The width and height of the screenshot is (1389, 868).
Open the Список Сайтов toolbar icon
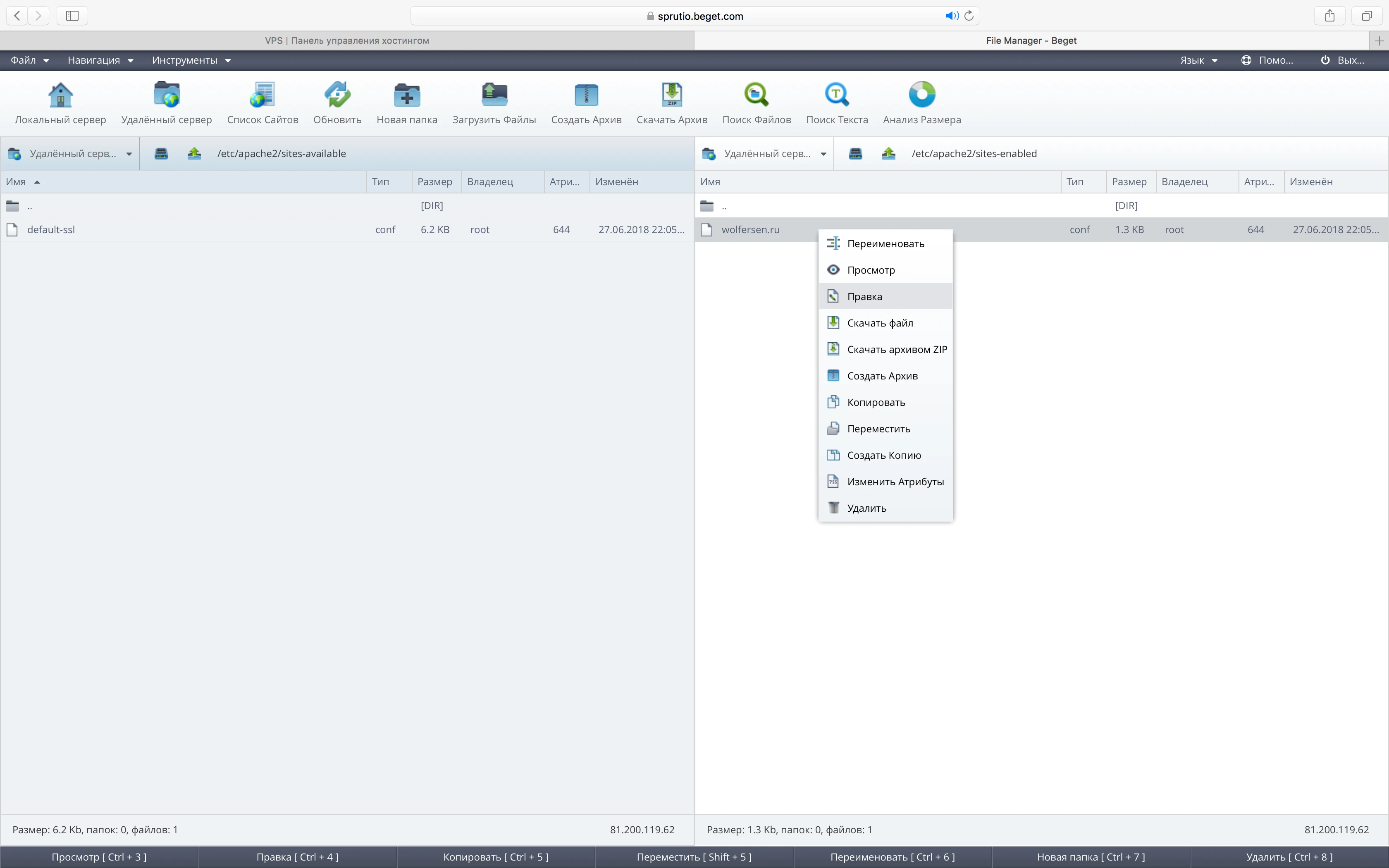[x=263, y=95]
